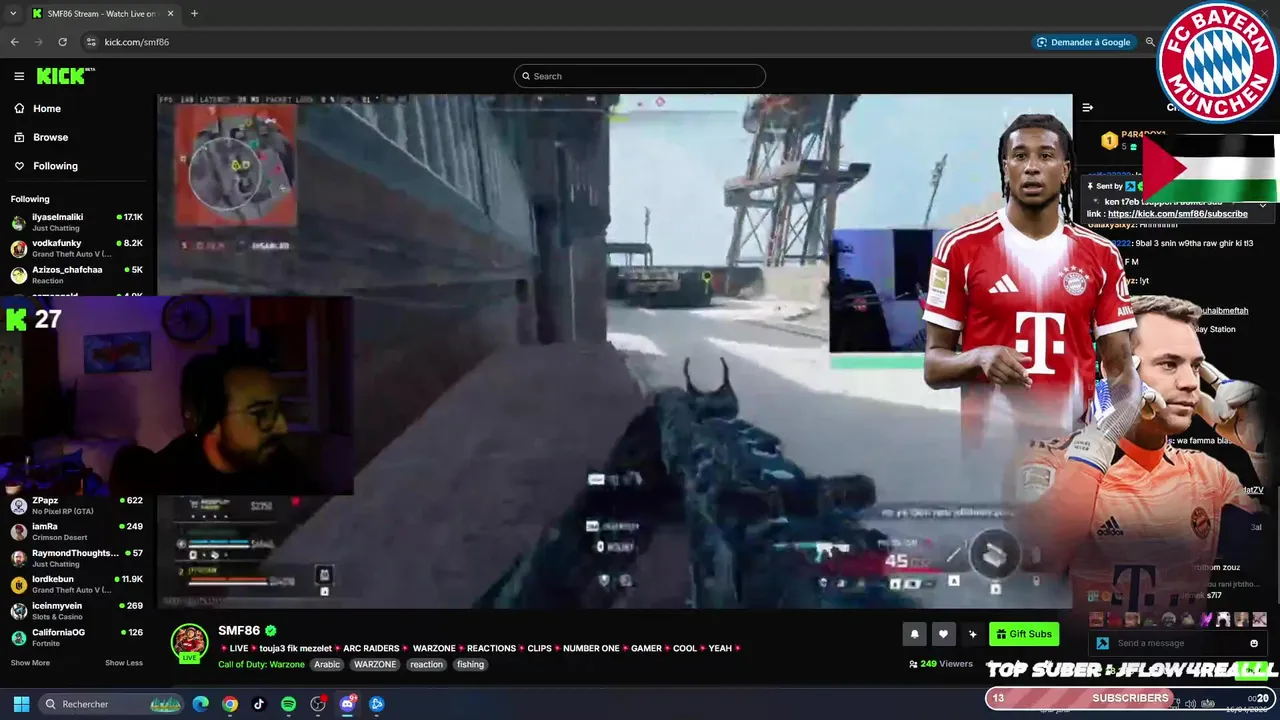The height and width of the screenshot is (720, 1280).
Task: Open TikTok from taskbar
Action: (x=259, y=704)
